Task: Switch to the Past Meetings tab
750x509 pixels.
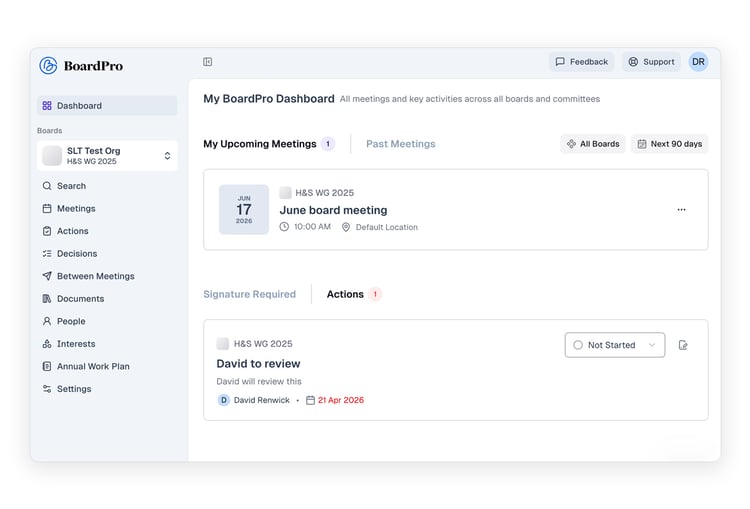Action: point(401,144)
